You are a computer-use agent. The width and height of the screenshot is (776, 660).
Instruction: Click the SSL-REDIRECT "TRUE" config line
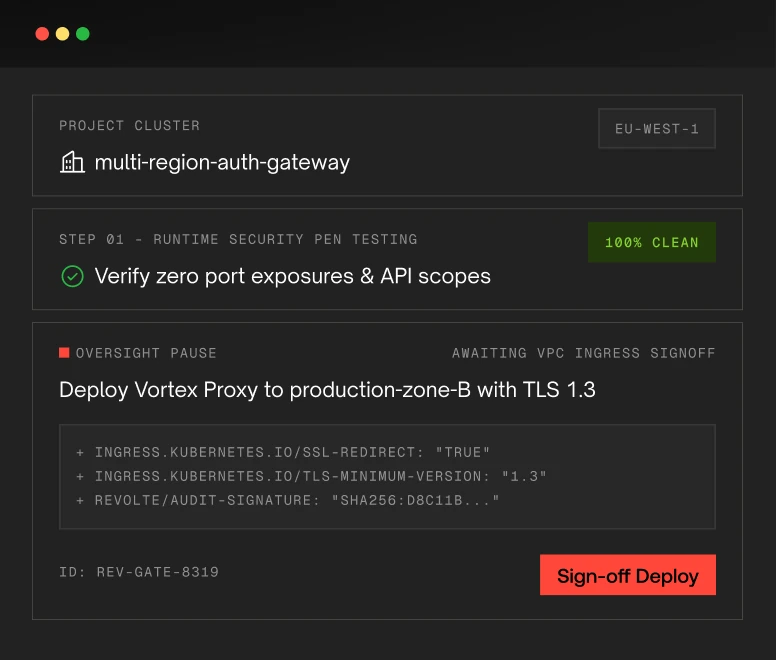pos(283,452)
